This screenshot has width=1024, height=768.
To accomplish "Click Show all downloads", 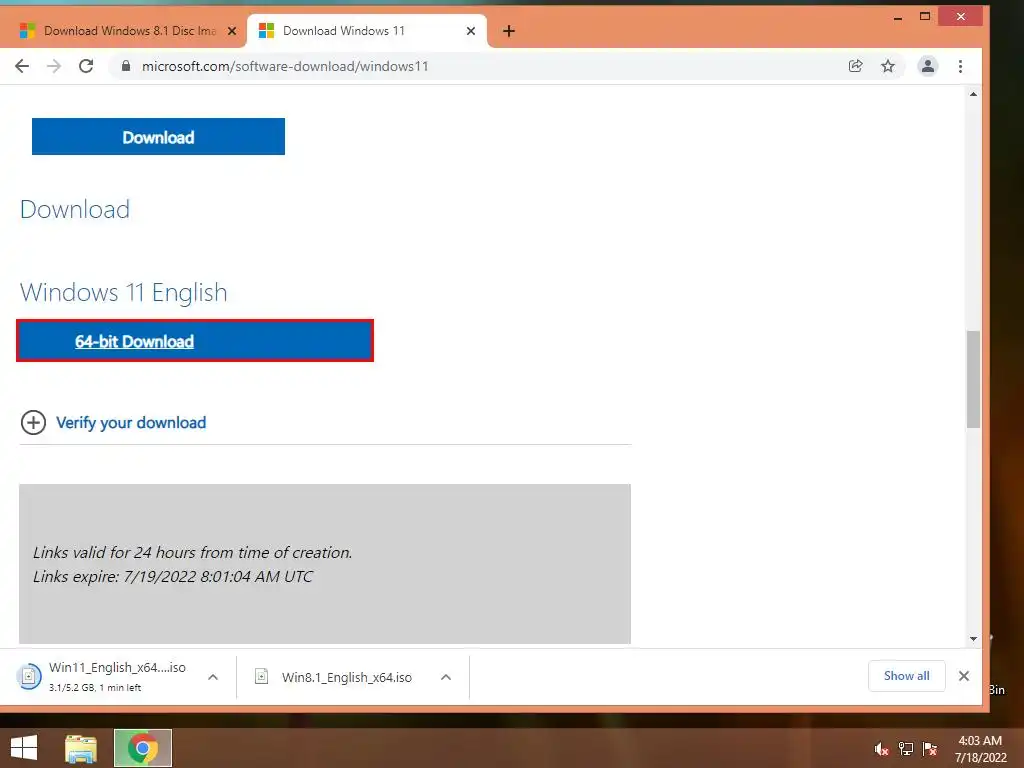I will tap(906, 676).
